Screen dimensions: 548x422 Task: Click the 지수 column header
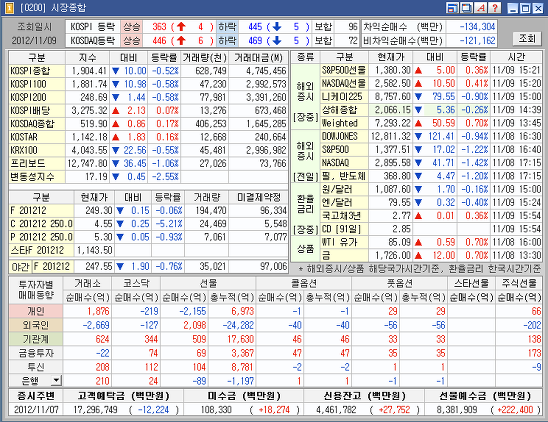[87, 58]
